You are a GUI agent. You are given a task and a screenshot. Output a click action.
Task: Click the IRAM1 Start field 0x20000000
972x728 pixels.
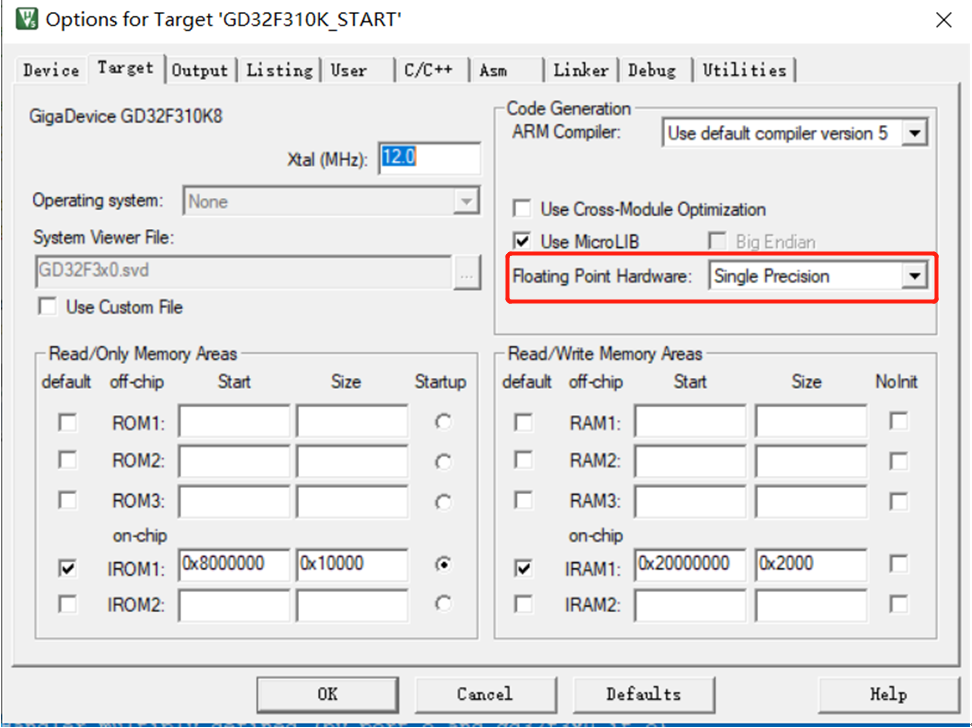[691, 564]
